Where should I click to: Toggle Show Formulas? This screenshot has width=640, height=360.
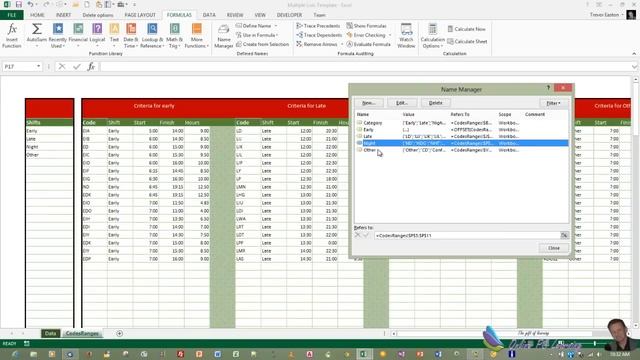pos(367,26)
